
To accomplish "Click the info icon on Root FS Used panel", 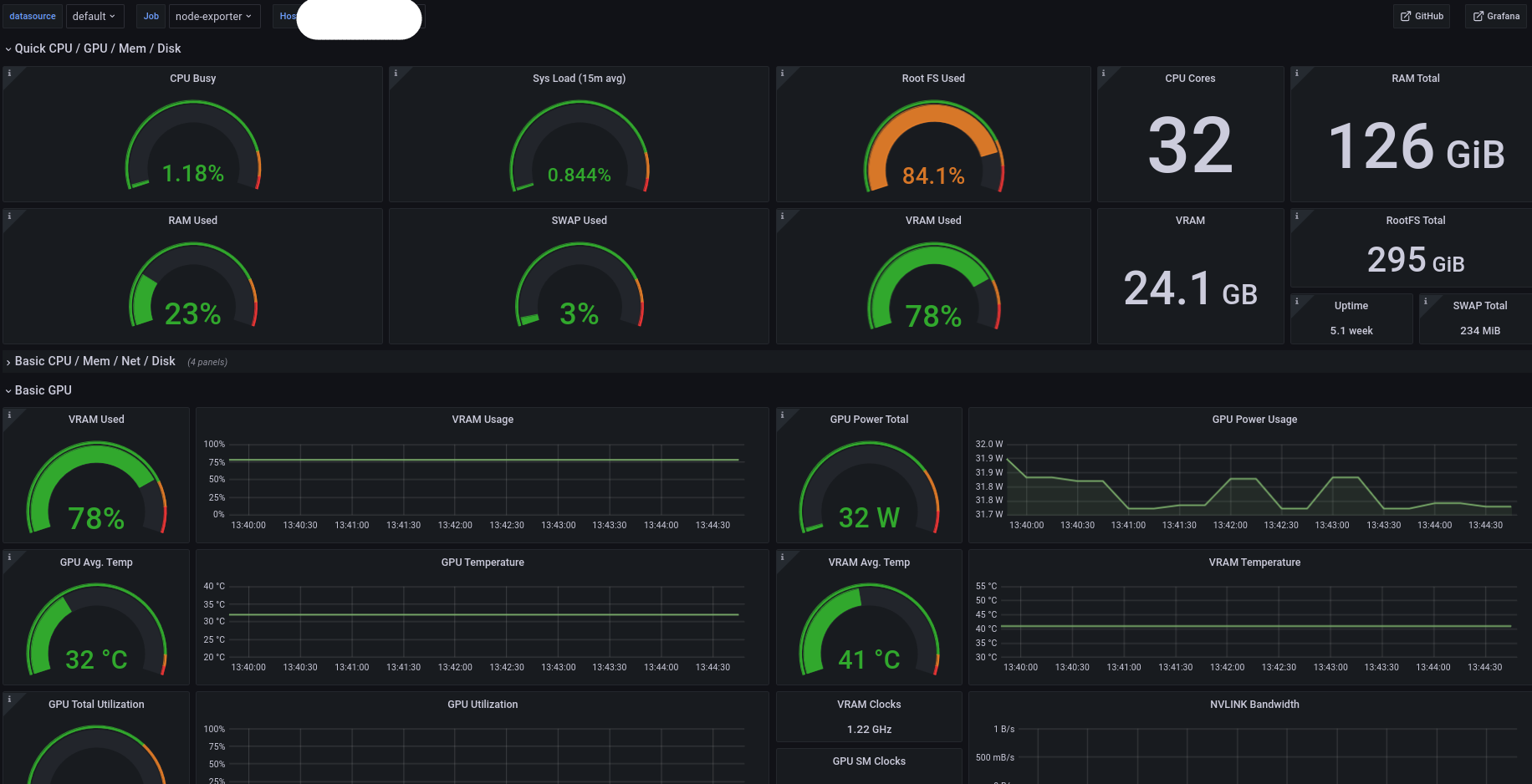I will (x=782, y=74).
